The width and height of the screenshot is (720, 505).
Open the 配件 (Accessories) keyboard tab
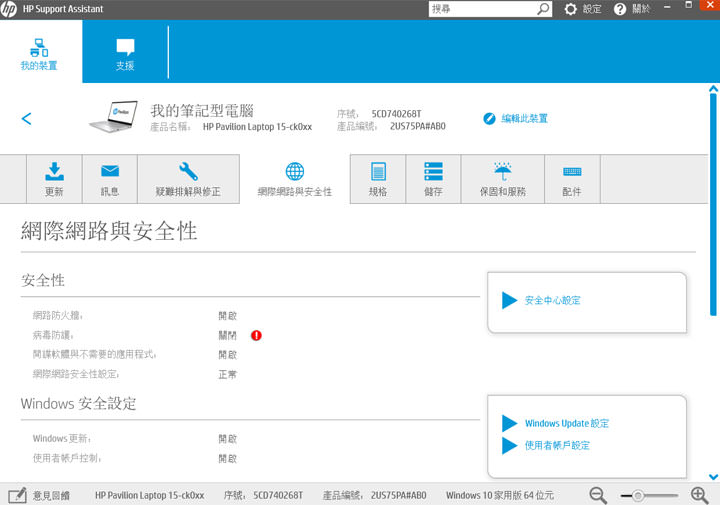click(571, 179)
